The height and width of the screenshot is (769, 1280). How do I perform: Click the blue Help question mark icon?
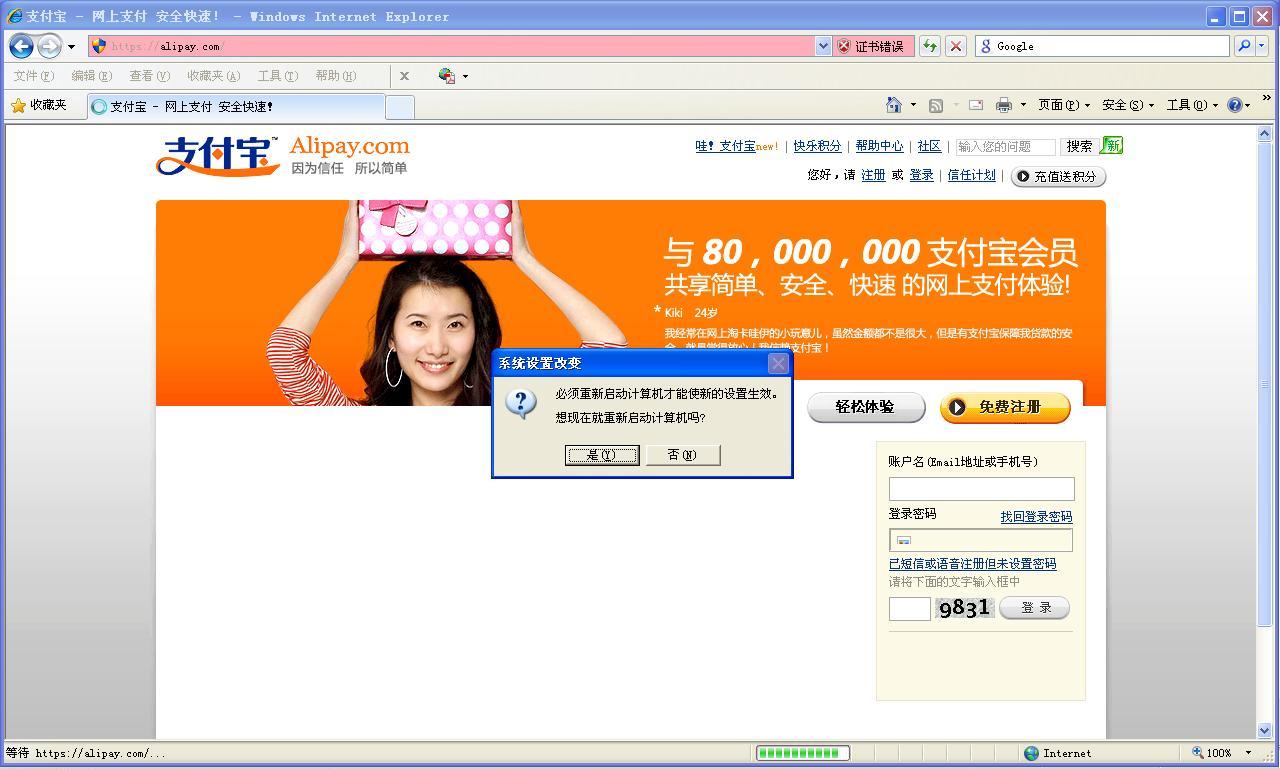click(x=1236, y=105)
